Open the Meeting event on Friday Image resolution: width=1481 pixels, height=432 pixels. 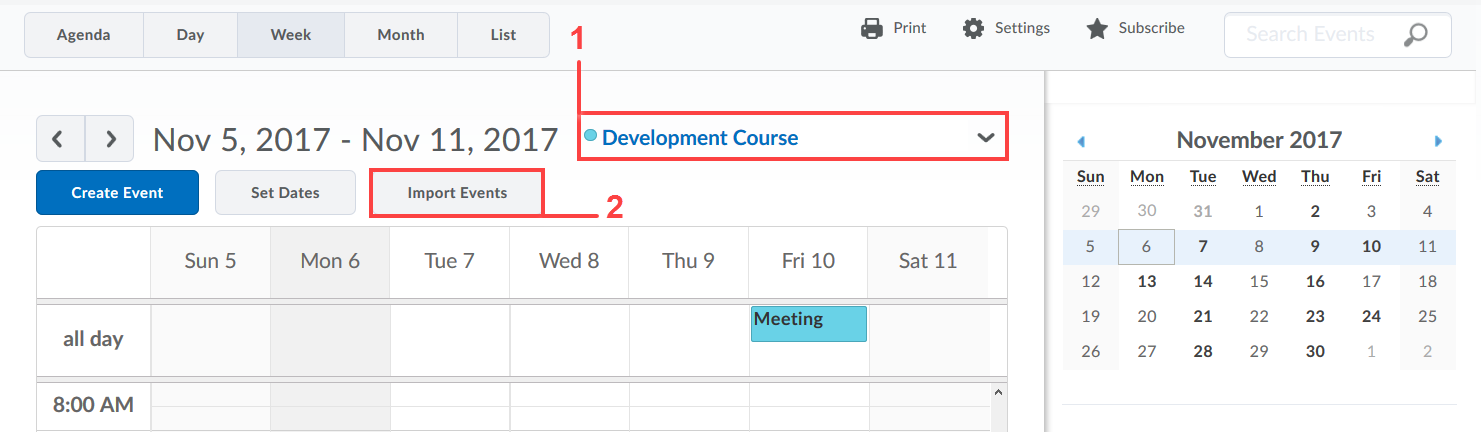pos(809,324)
